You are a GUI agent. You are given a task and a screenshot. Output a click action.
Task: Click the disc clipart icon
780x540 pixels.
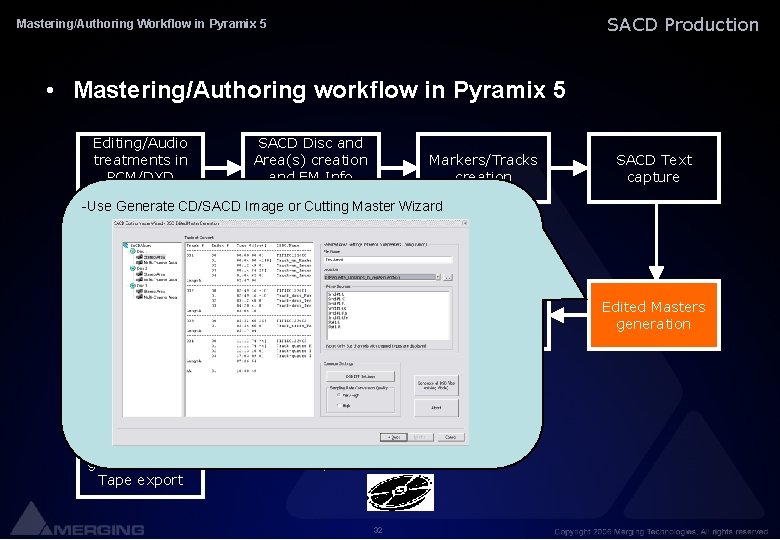coord(400,492)
